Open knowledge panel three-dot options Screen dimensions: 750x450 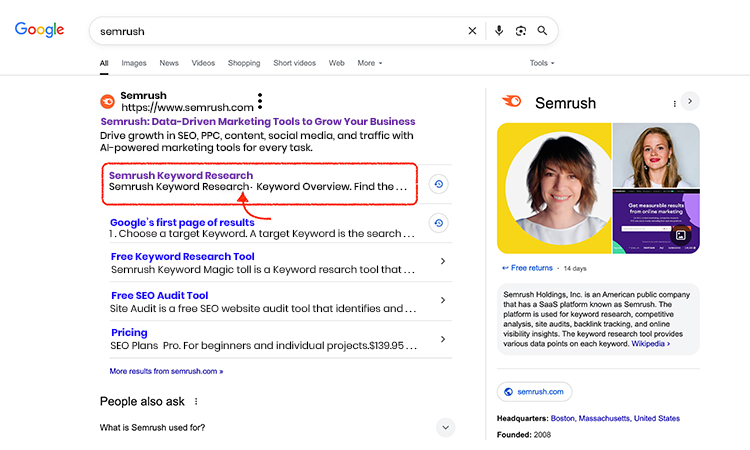pos(674,104)
